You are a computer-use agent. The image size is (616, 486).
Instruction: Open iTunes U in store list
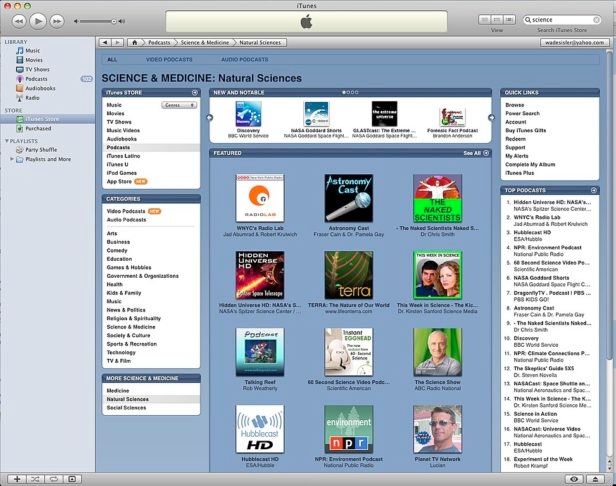pos(117,165)
